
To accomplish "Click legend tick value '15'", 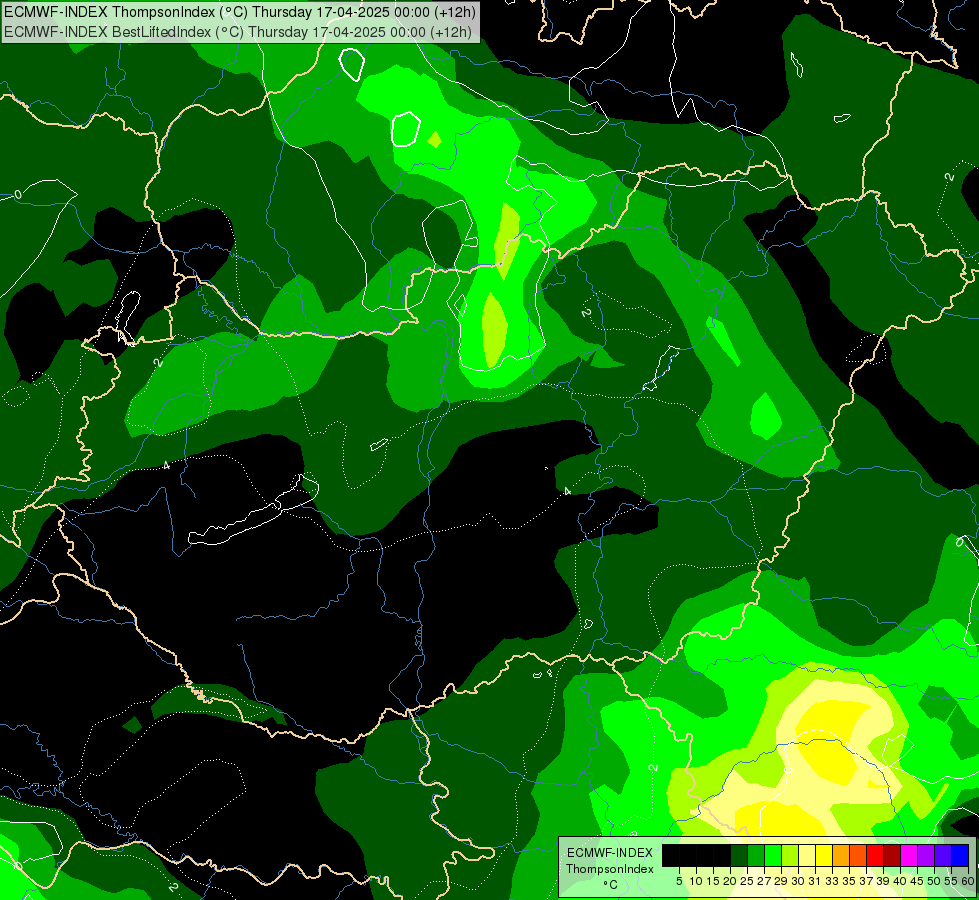I will click(713, 881).
